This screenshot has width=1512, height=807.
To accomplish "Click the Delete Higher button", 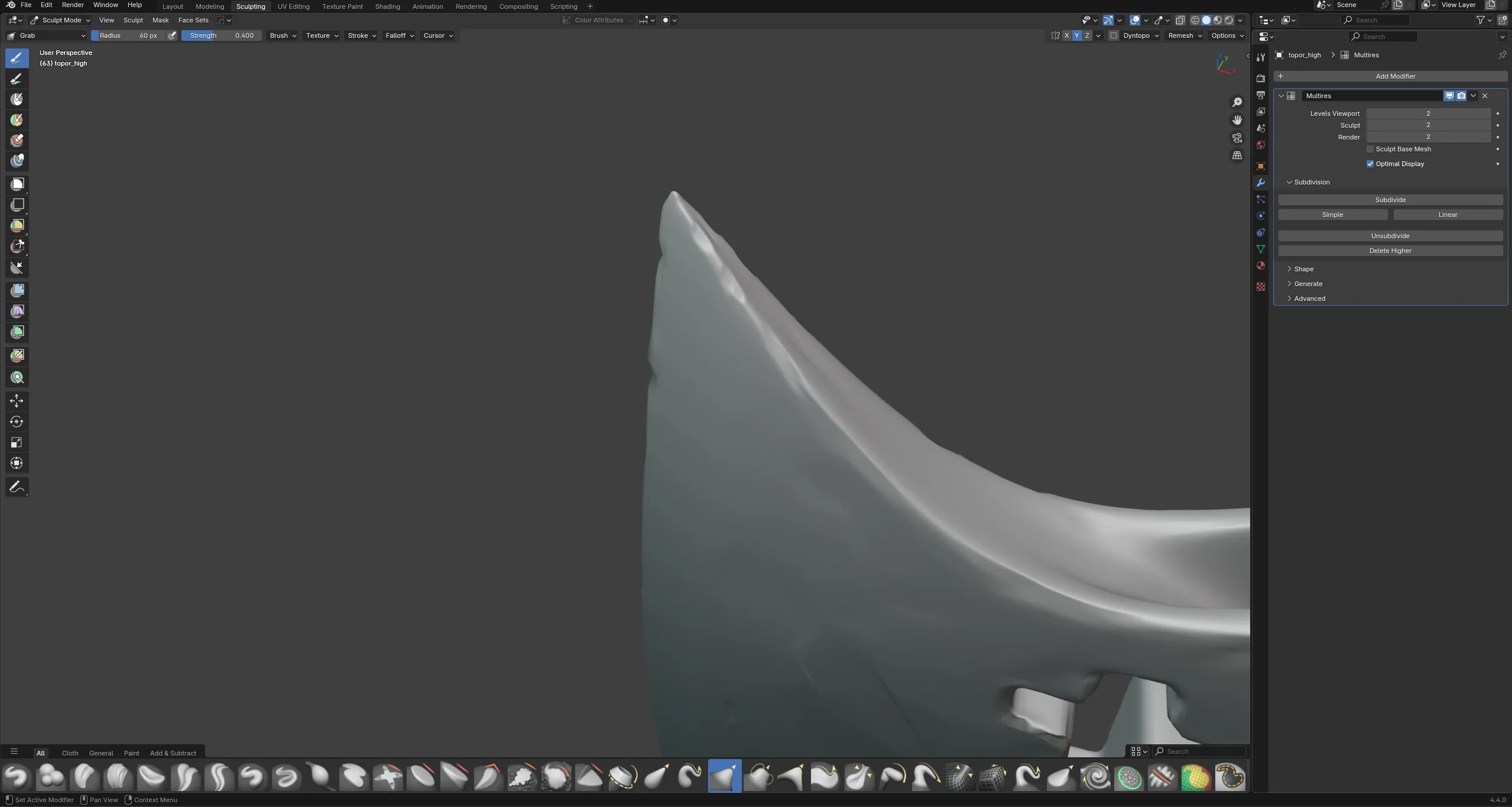I will pyautogui.click(x=1390, y=251).
